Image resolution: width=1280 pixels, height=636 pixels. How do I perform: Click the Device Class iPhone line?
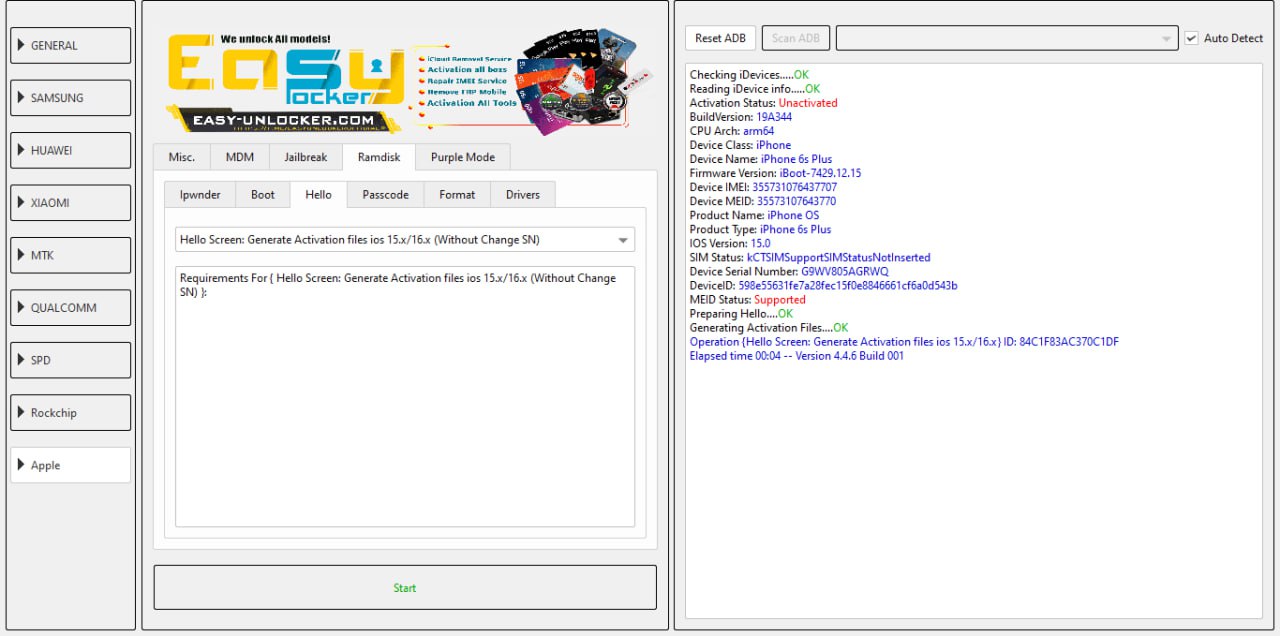740,145
